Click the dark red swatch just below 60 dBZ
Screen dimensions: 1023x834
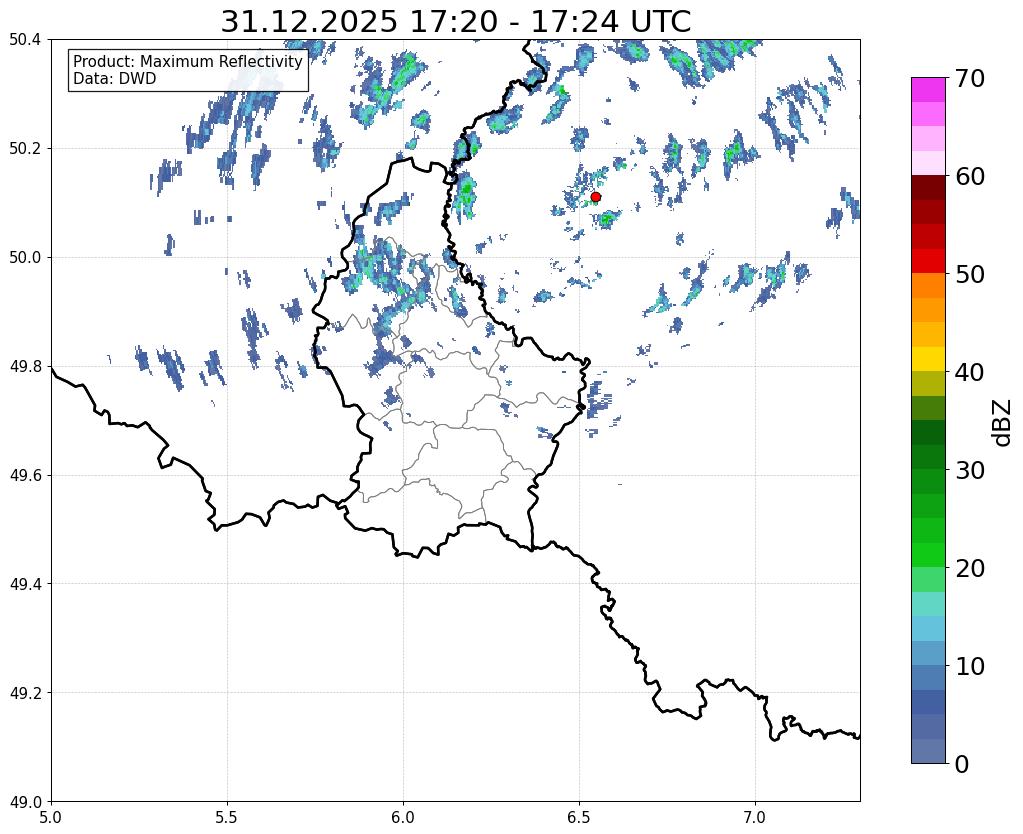(x=928, y=188)
